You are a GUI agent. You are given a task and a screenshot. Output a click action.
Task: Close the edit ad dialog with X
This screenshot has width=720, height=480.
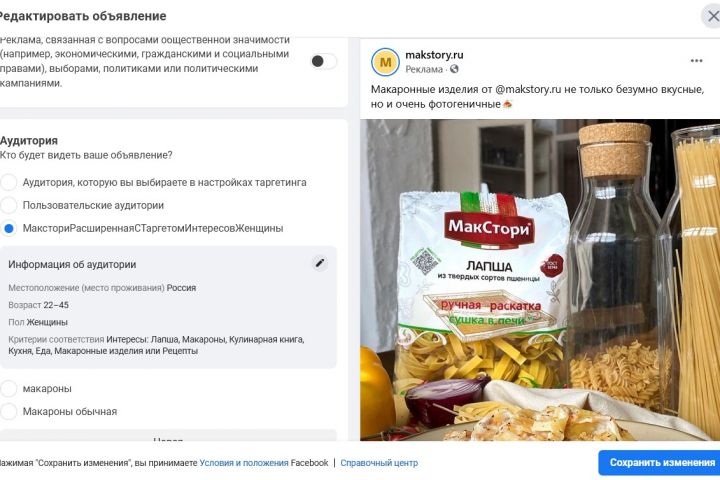tap(712, 16)
